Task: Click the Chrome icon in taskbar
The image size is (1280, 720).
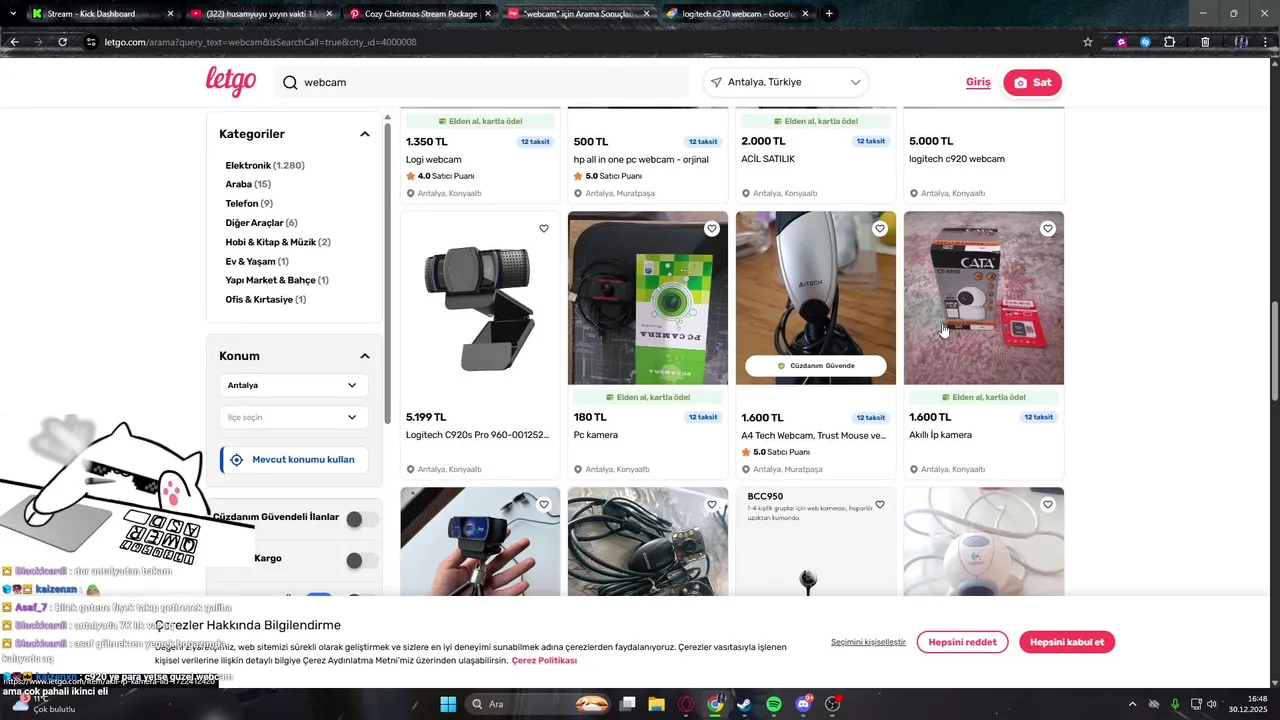Action: (715, 704)
